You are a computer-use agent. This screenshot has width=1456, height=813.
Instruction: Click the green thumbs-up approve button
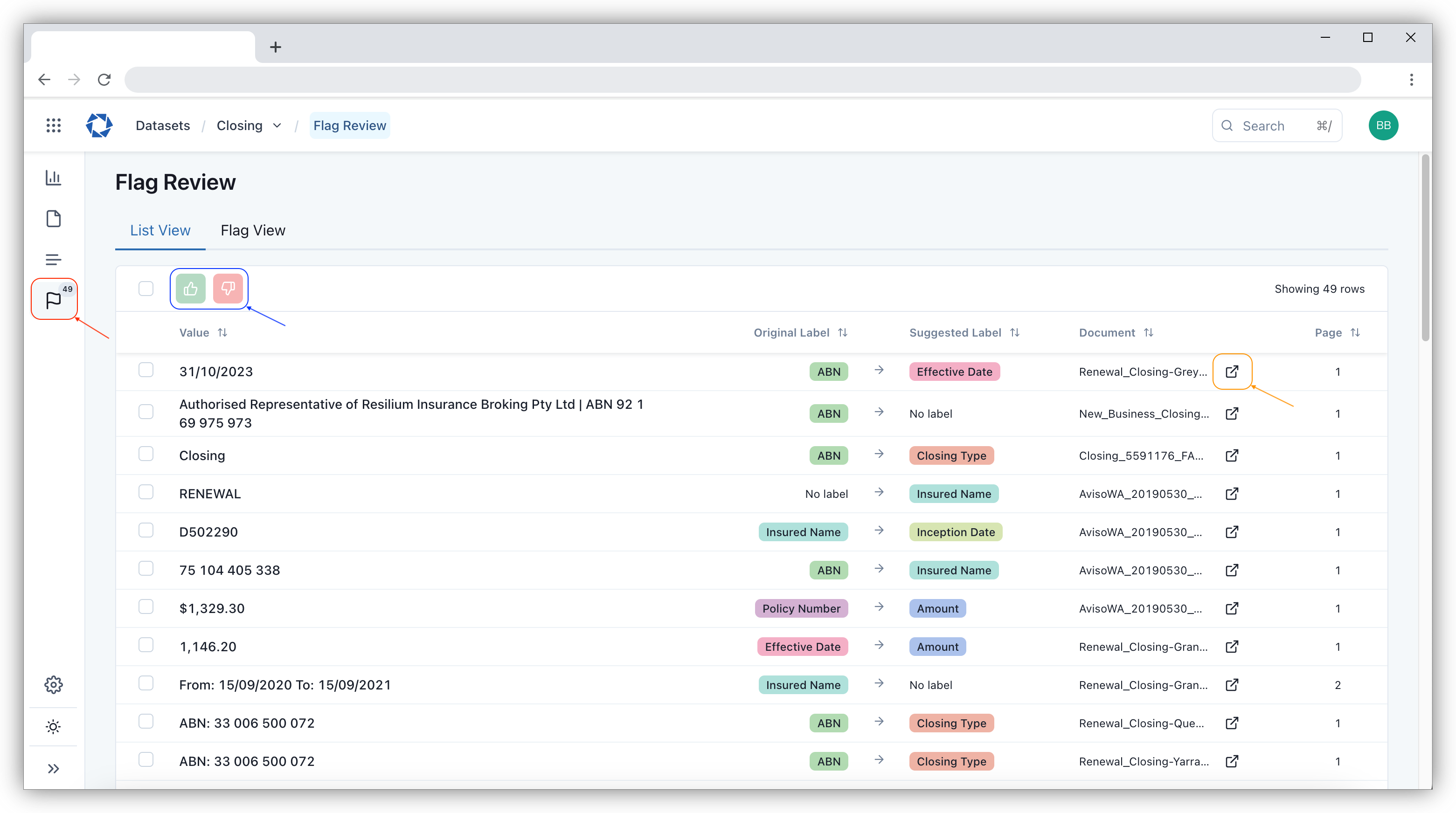pyautogui.click(x=190, y=289)
